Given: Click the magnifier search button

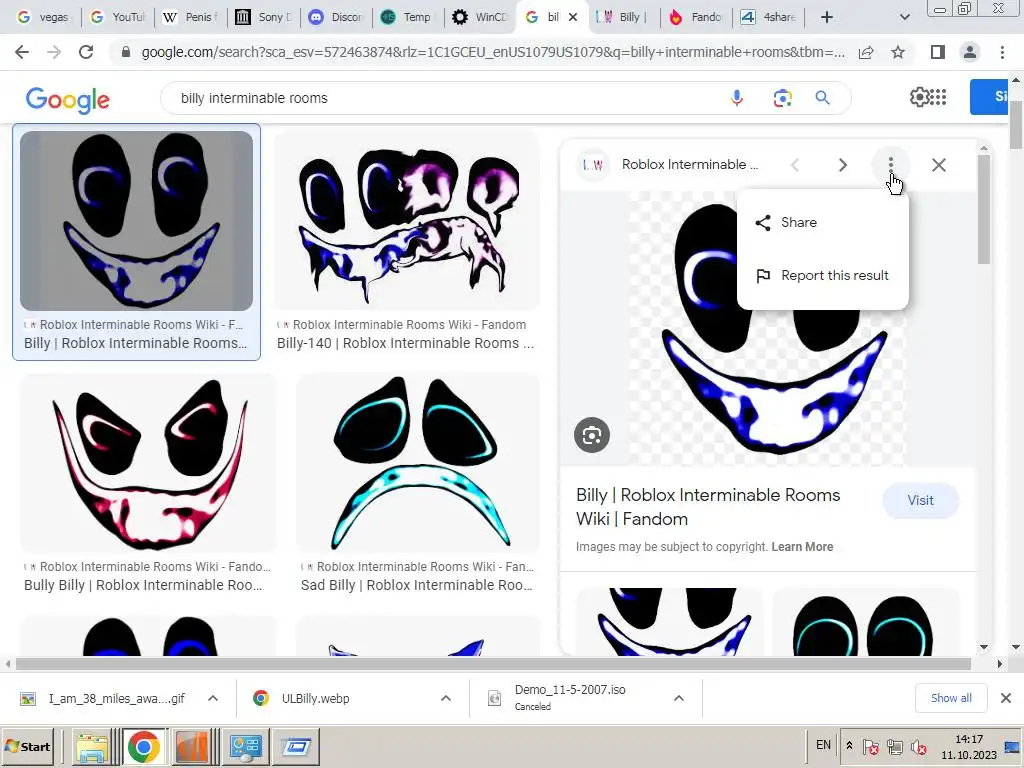Looking at the screenshot, I should [822, 98].
